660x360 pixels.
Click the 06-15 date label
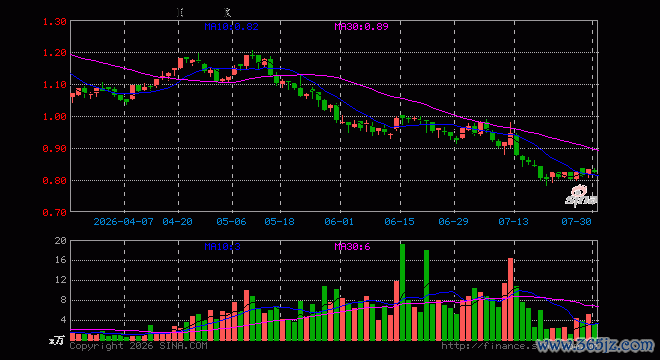tap(399, 221)
